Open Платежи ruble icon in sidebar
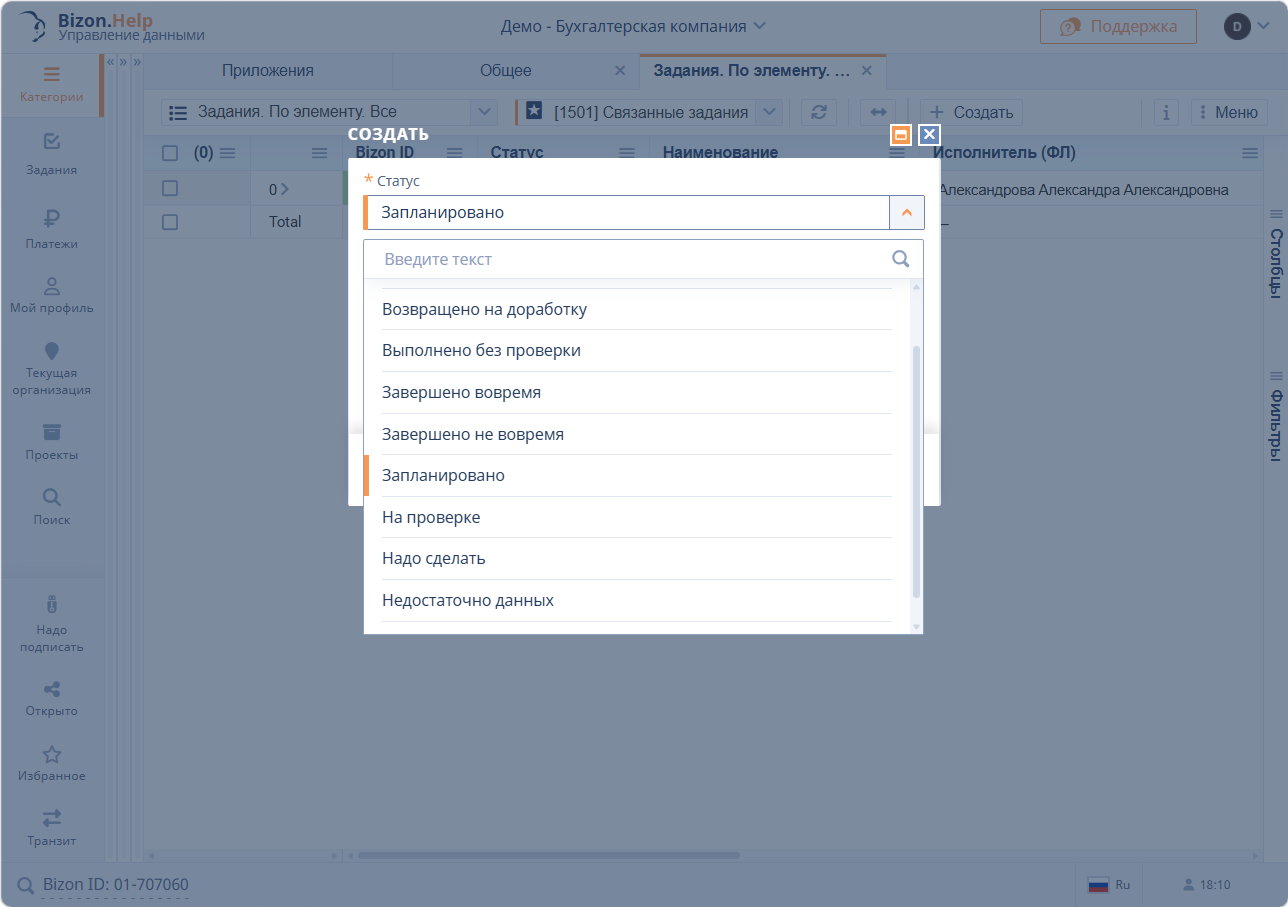Viewport: 1288px width, 907px height. pos(52,227)
